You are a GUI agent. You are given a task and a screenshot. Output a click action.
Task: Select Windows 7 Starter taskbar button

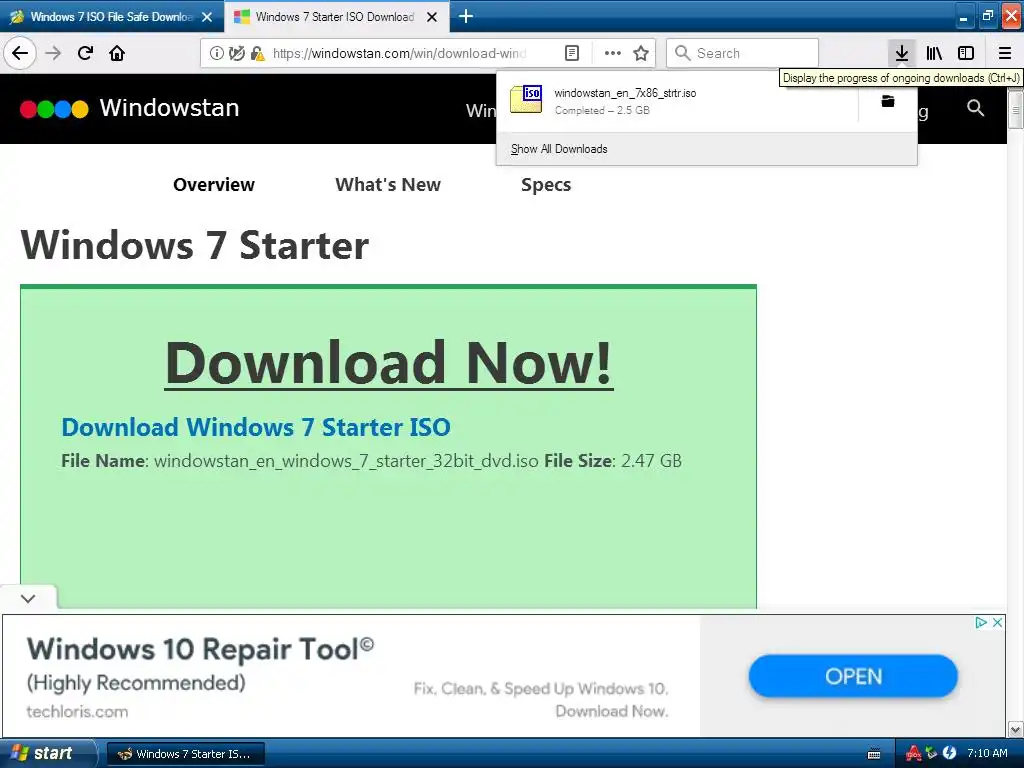tap(185, 754)
